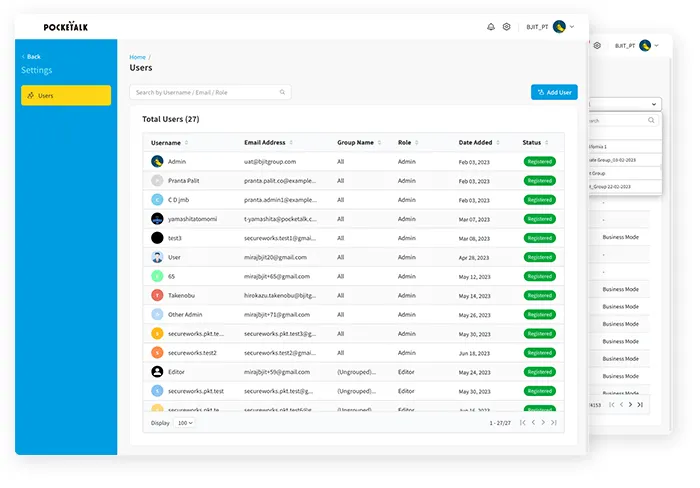Sort the table by Username
700x488 pixels.
tap(187, 143)
